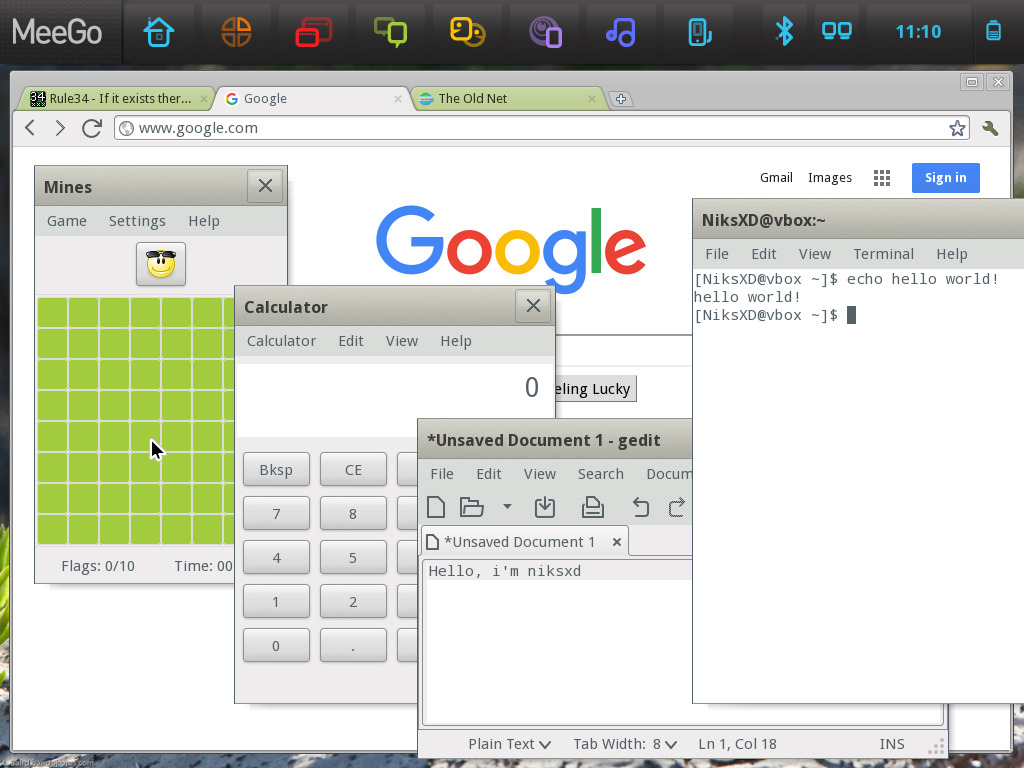The image size is (1024, 768).
Task: Open Plain Text language dropdown in gedit
Action: [x=509, y=744]
